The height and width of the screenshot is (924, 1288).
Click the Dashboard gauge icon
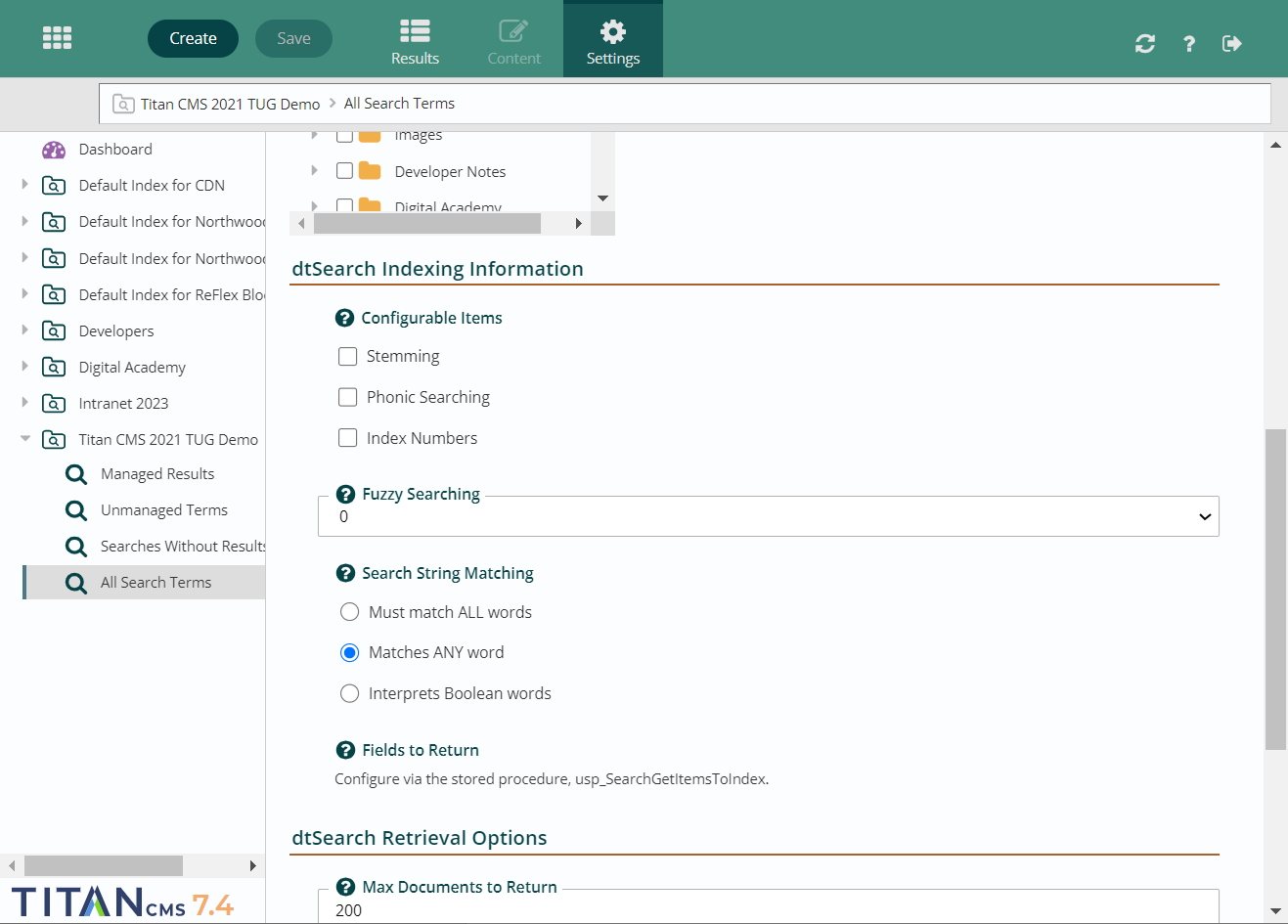54,150
